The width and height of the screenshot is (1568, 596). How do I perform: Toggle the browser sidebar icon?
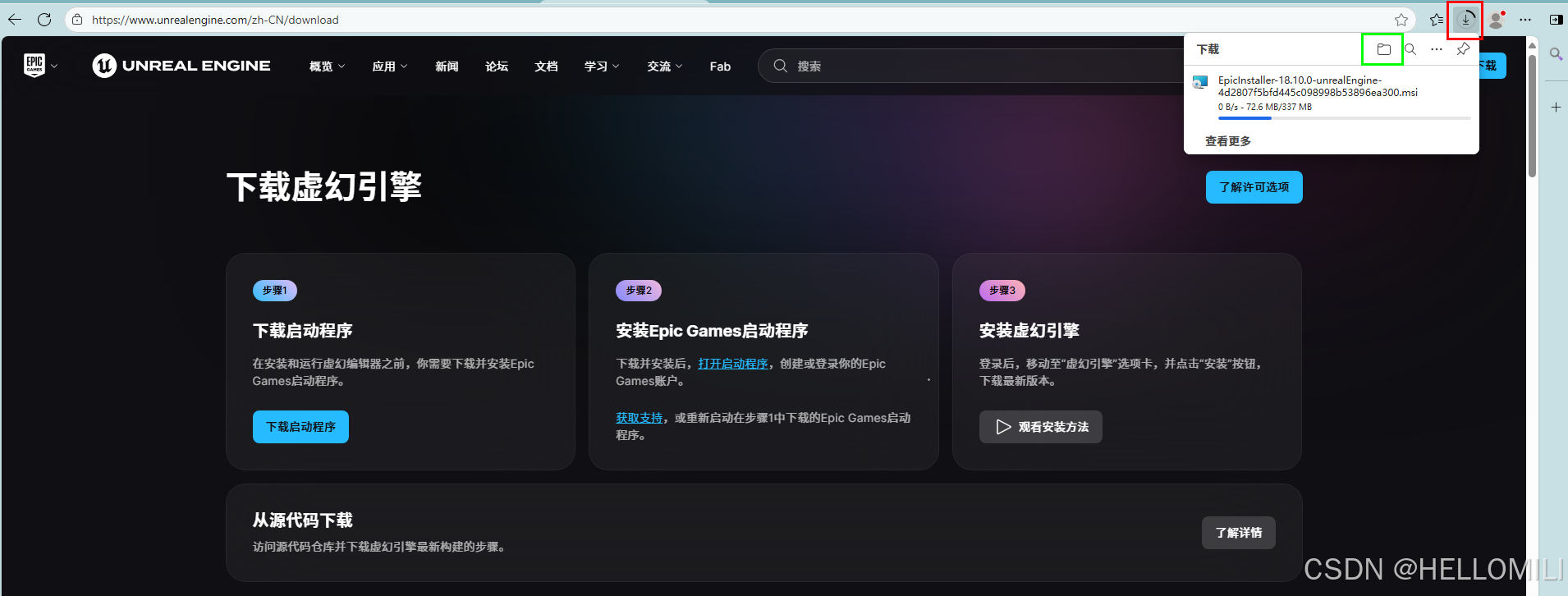pyautogui.click(x=1556, y=20)
